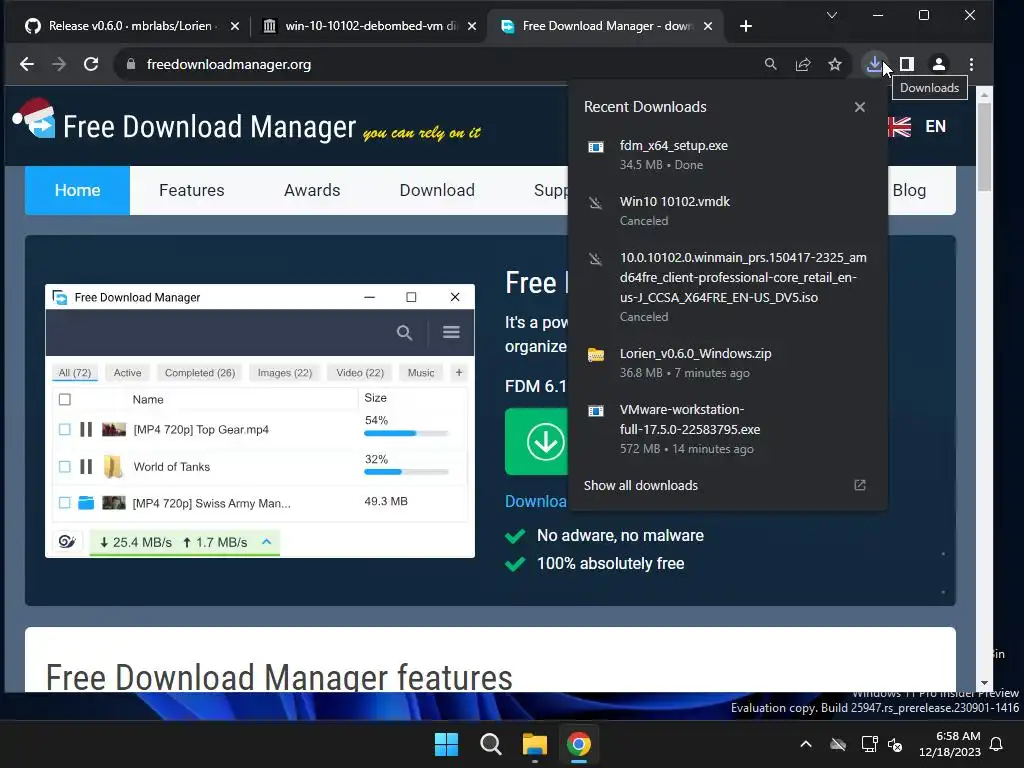Check the World of Tanks row checkbox
The image size is (1024, 768).
pyautogui.click(x=65, y=466)
